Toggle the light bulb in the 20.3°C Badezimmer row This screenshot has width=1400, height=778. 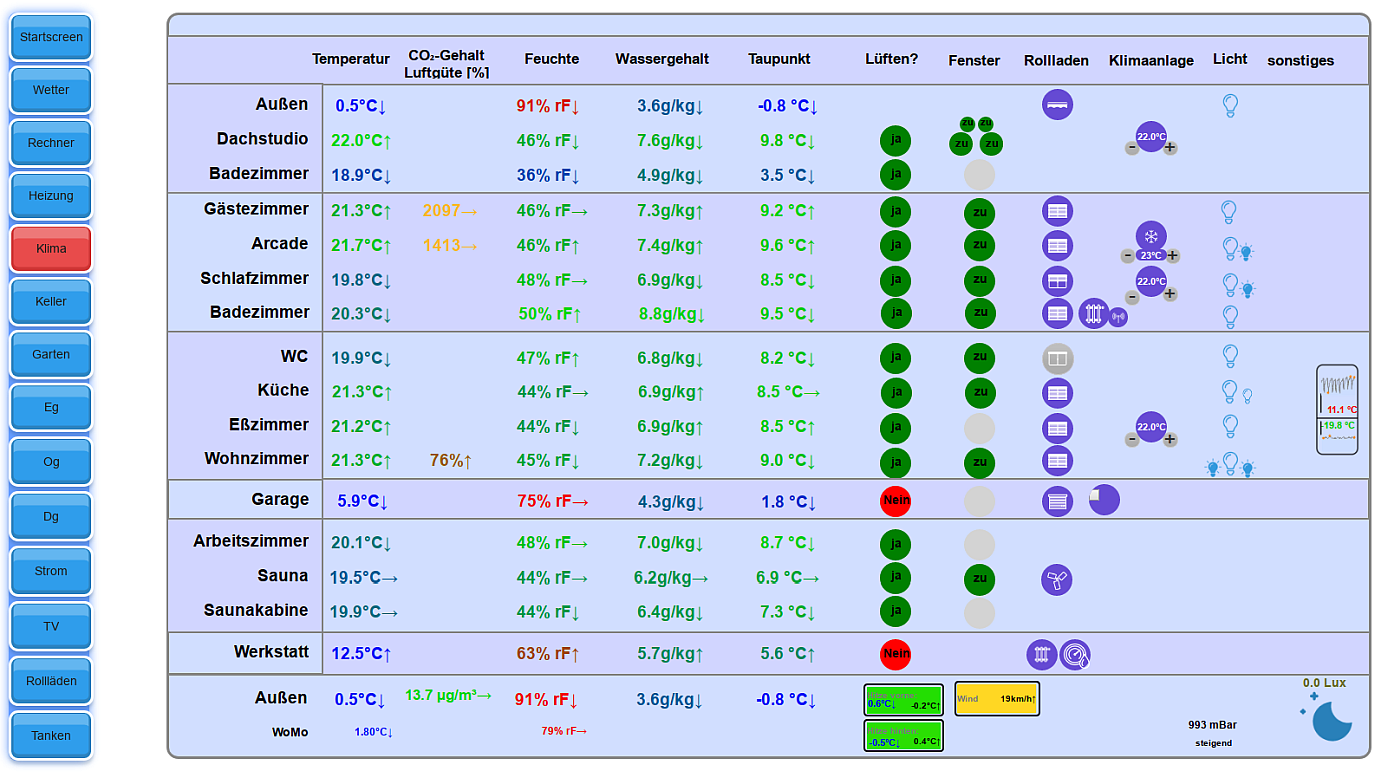pyautogui.click(x=1230, y=317)
